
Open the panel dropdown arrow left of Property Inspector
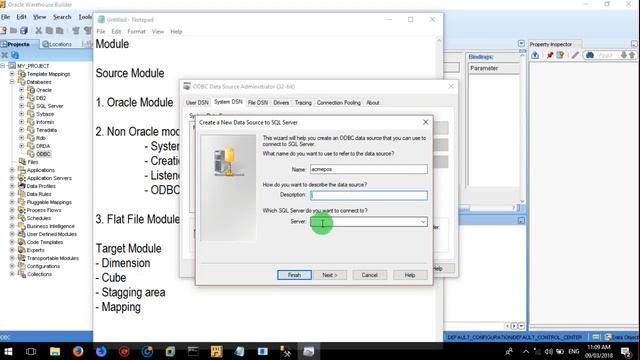pos(521,44)
